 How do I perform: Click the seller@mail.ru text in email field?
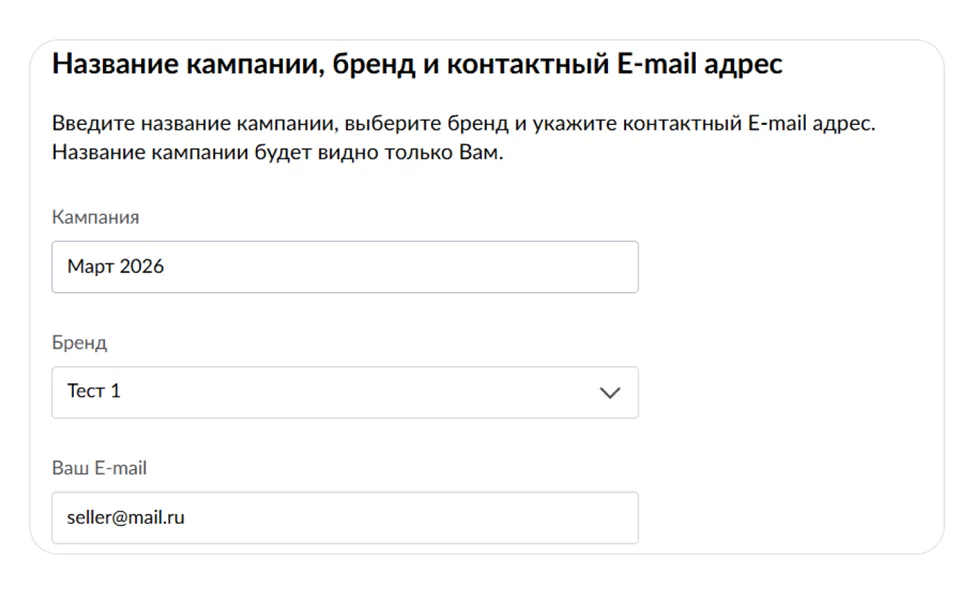tap(126, 518)
